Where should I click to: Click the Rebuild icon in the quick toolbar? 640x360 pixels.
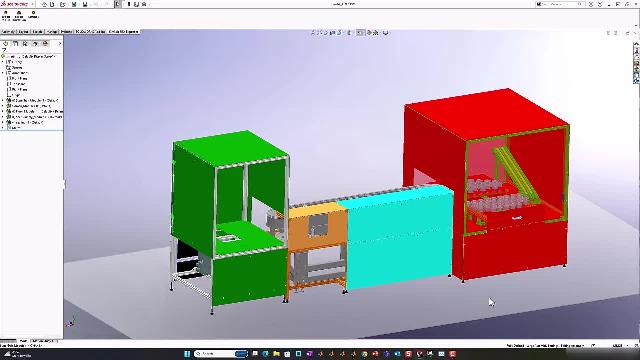pos(129,4)
